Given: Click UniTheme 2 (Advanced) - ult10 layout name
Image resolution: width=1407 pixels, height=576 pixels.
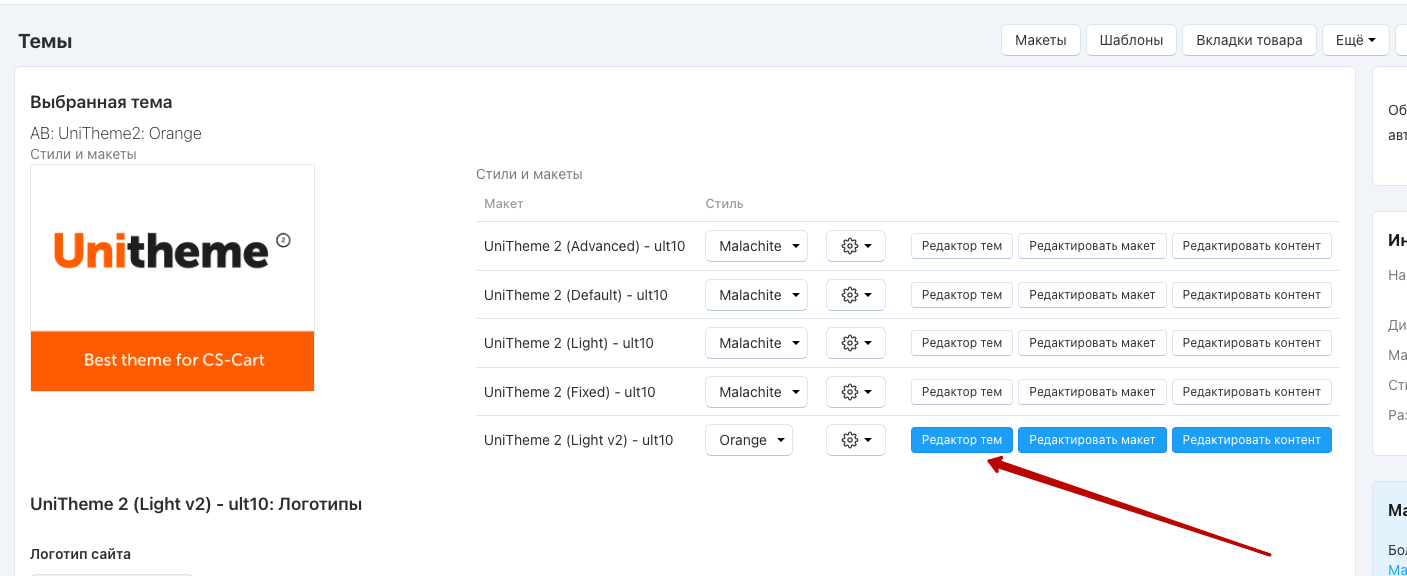Looking at the screenshot, I should pos(584,246).
